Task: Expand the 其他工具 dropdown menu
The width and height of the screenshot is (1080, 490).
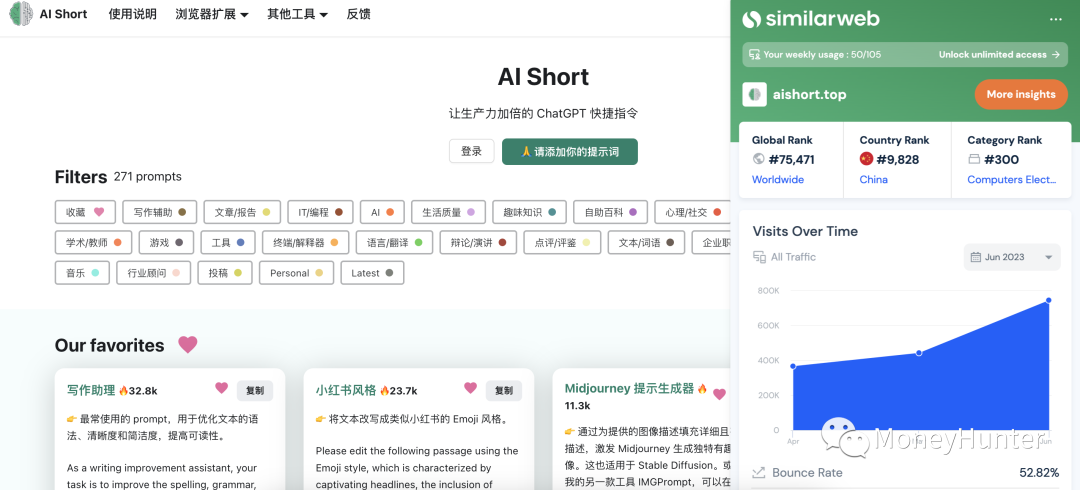Action: coord(298,14)
